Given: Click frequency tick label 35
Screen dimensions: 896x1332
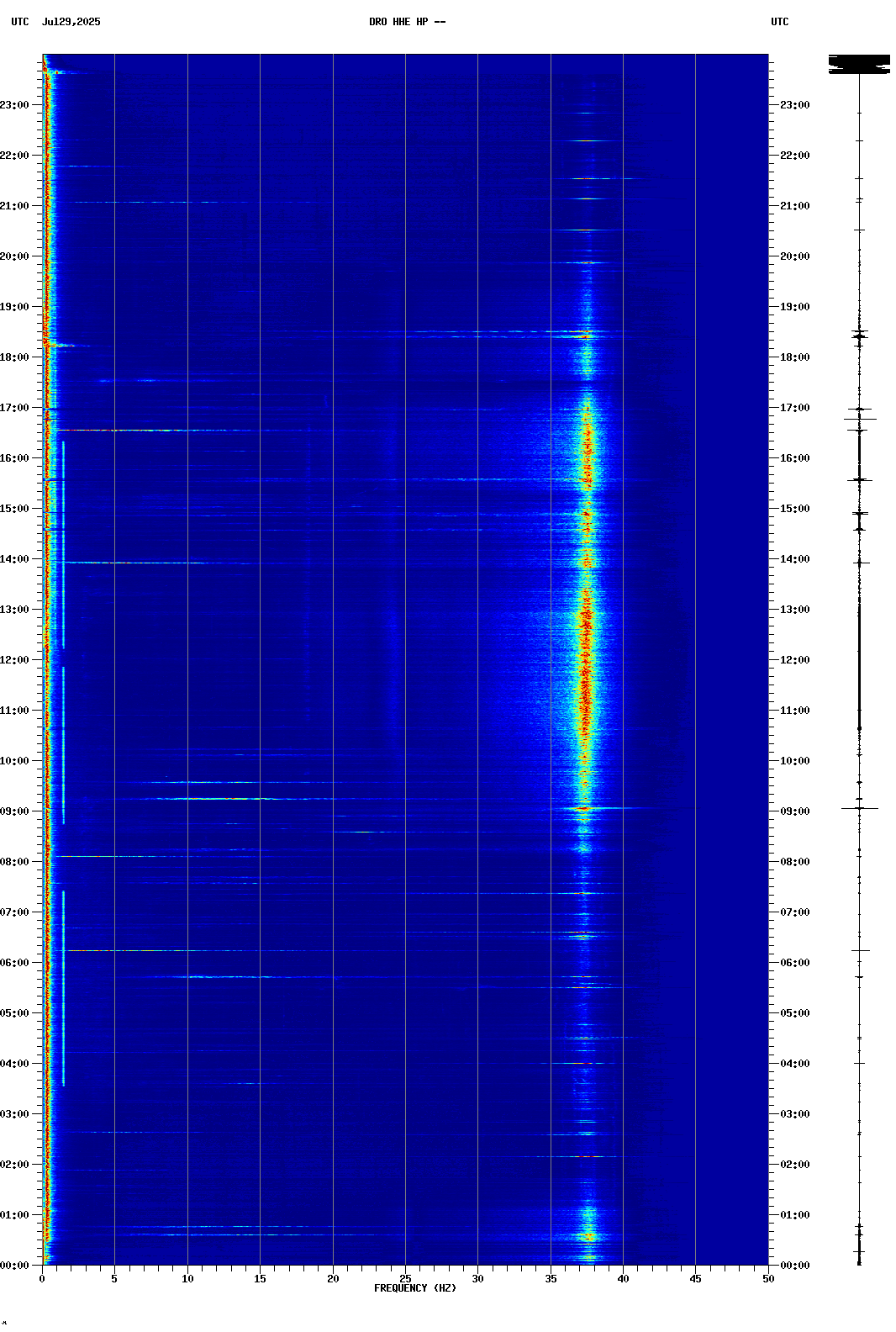Looking at the screenshot, I should pos(551,1279).
